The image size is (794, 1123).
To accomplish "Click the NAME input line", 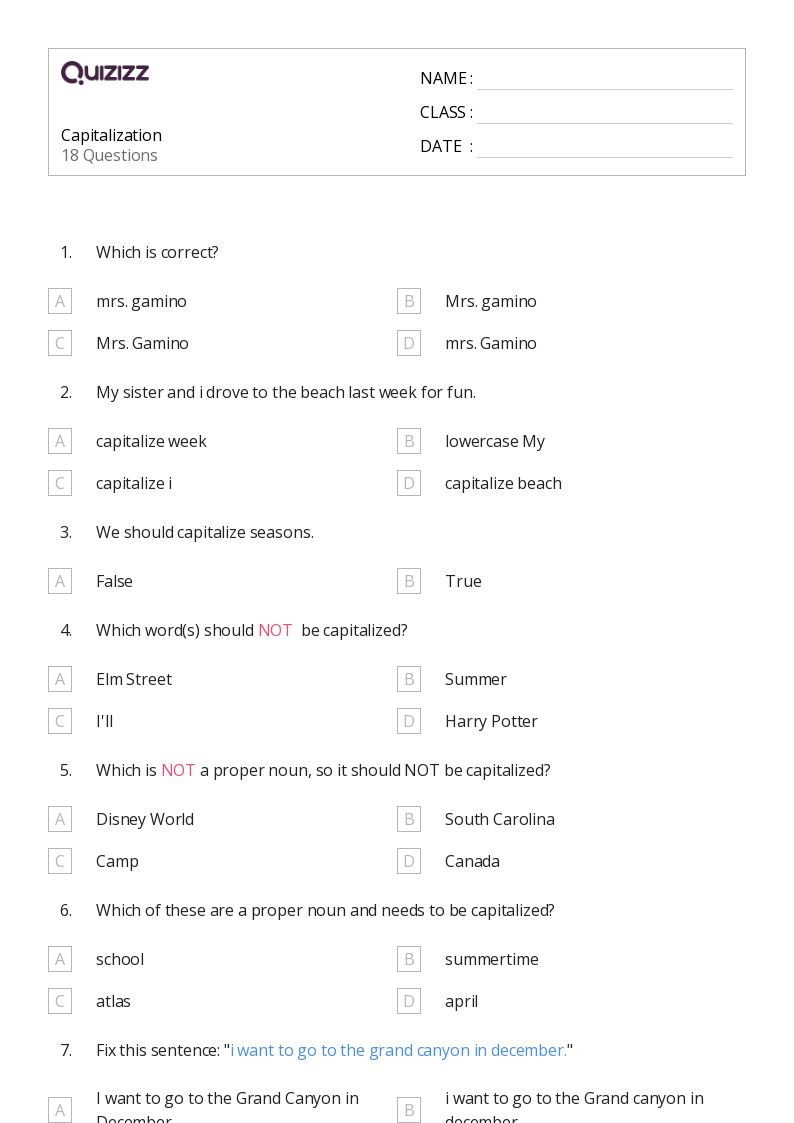I will 604,79.
